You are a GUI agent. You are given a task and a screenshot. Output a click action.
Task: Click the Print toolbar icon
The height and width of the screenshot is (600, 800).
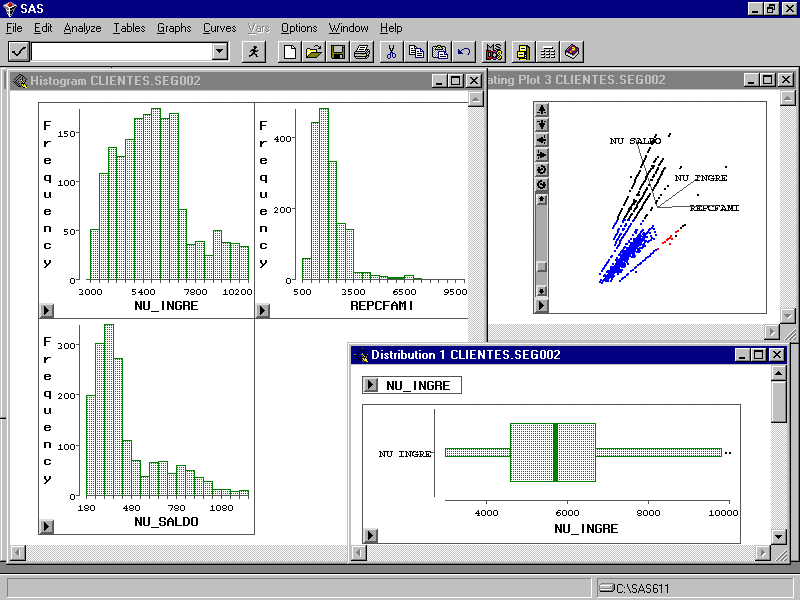[x=361, y=51]
